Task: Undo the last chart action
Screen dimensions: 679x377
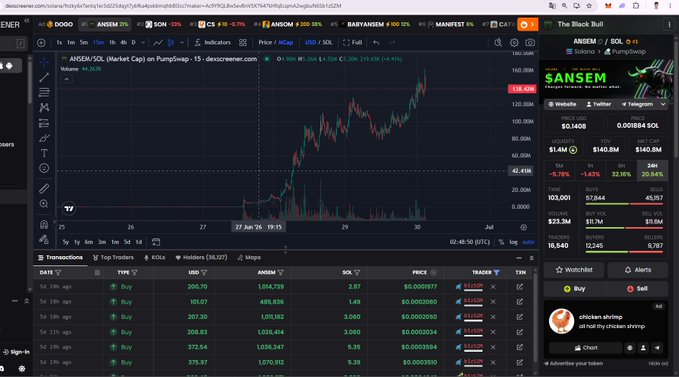Action: tap(376, 42)
